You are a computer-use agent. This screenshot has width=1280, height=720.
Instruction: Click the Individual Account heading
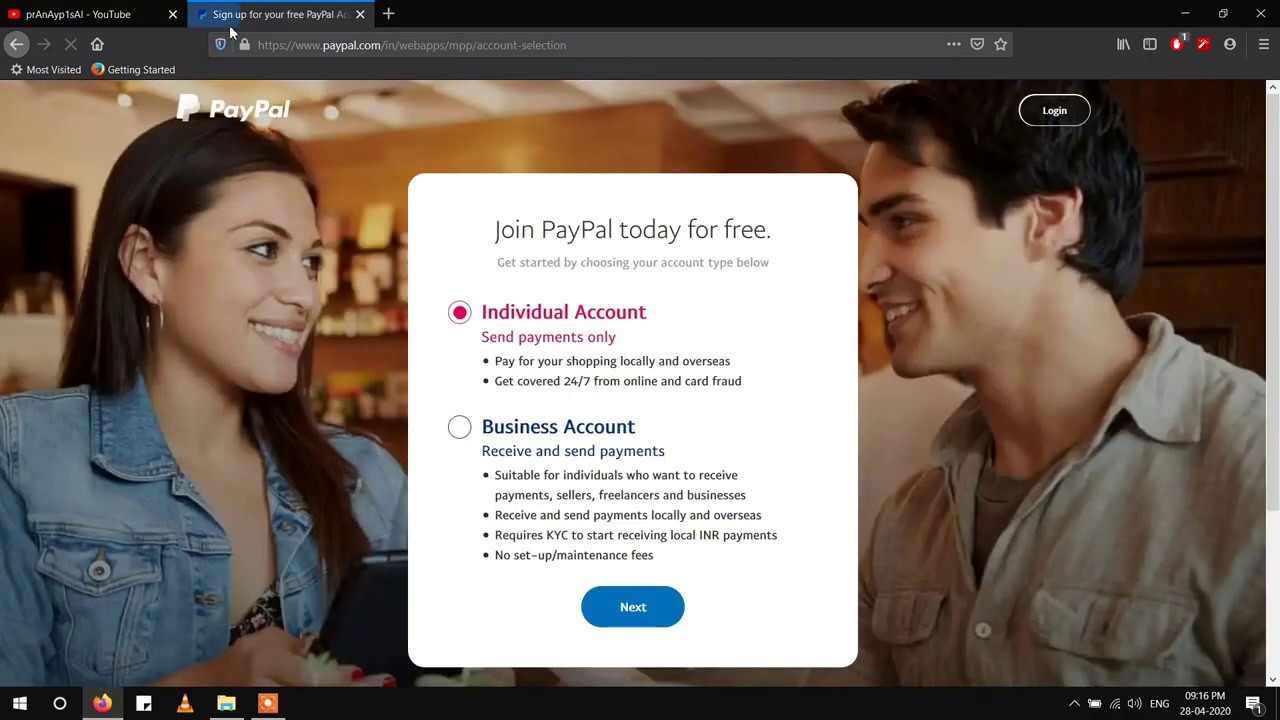(564, 312)
